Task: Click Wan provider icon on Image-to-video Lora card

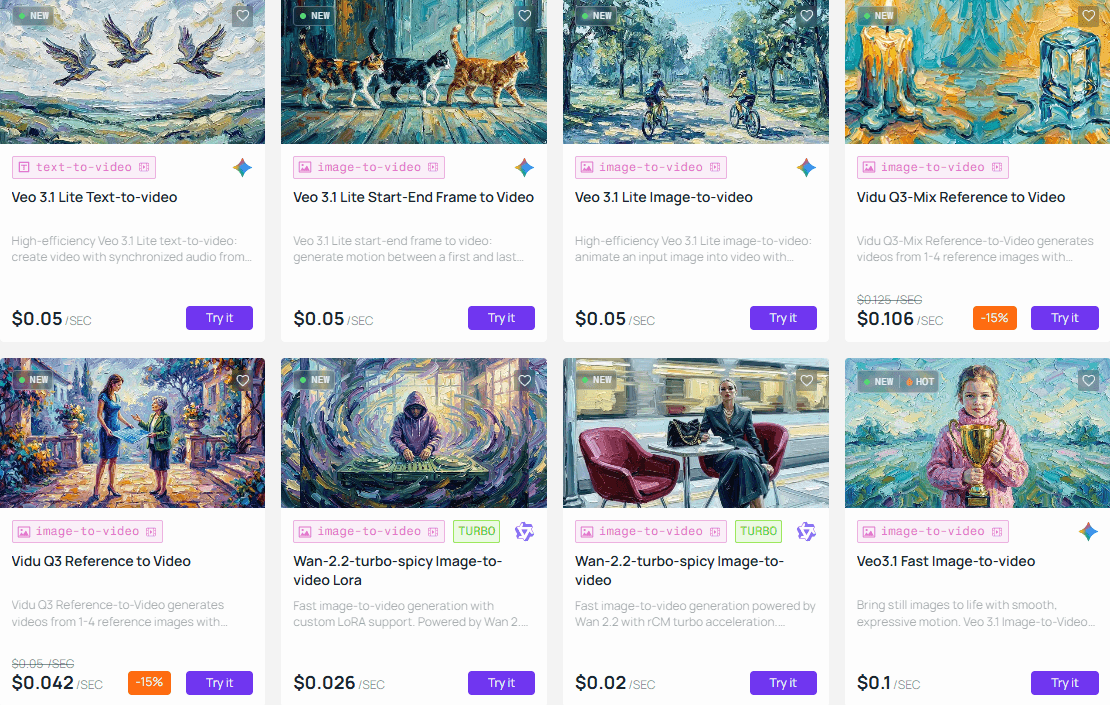Action: pyautogui.click(x=524, y=532)
